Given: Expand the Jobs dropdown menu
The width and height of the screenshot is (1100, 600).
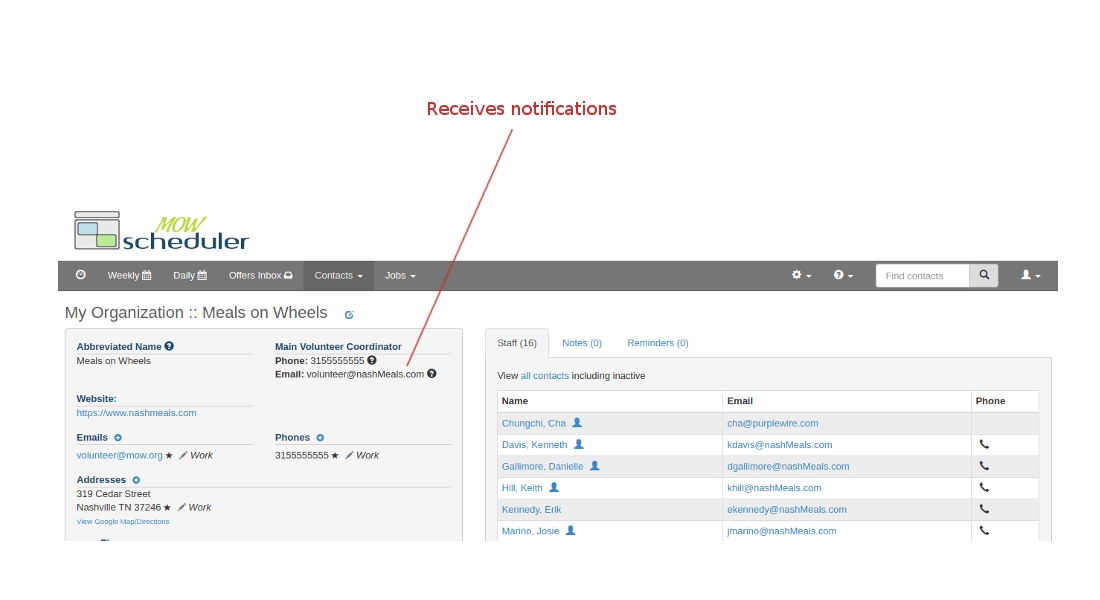Looking at the screenshot, I should point(400,276).
